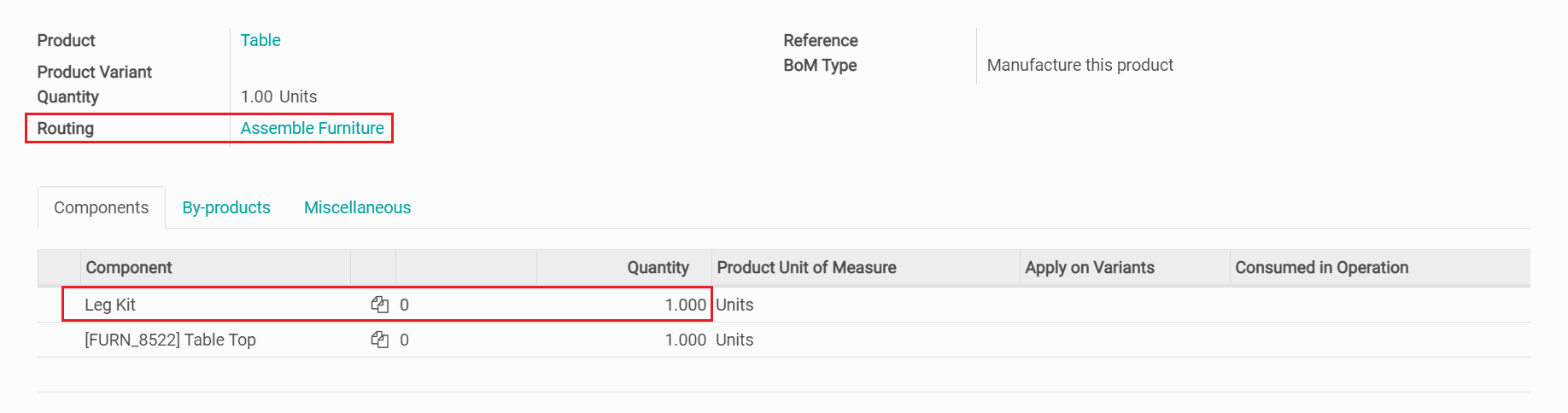The height and width of the screenshot is (413, 1568).
Task: Switch to the By-products tab
Action: [x=226, y=207]
